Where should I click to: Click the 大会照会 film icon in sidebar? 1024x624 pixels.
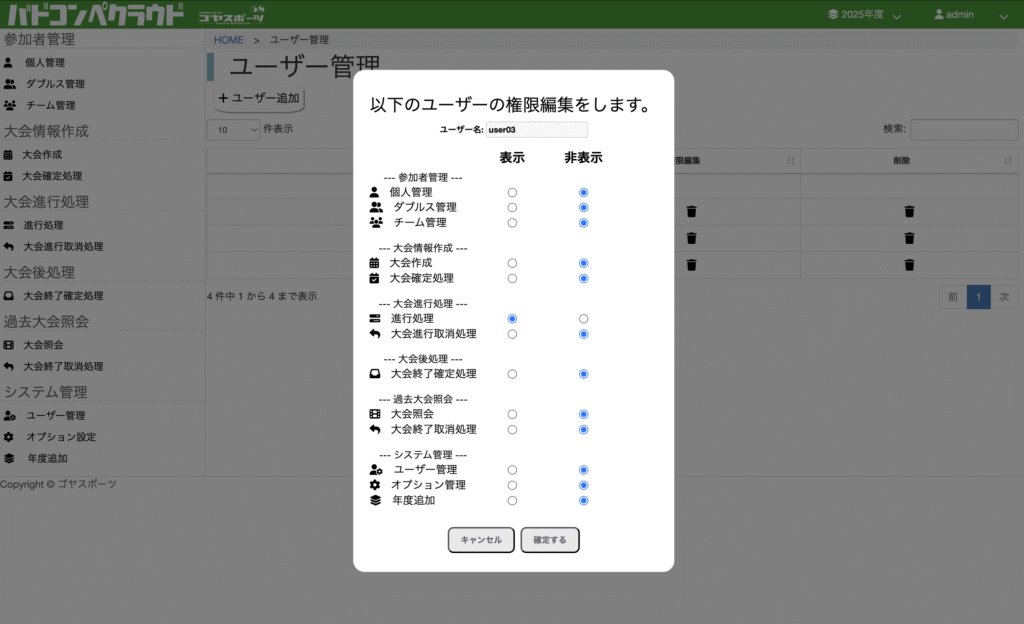click(x=9, y=345)
